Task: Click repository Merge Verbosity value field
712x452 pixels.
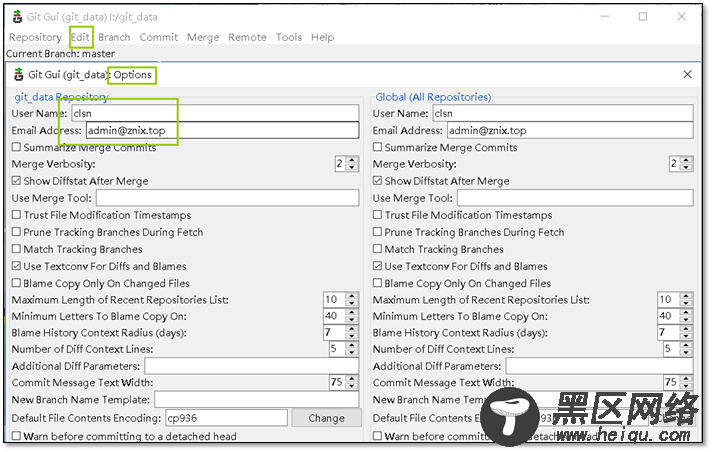Action: pos(341,164)
